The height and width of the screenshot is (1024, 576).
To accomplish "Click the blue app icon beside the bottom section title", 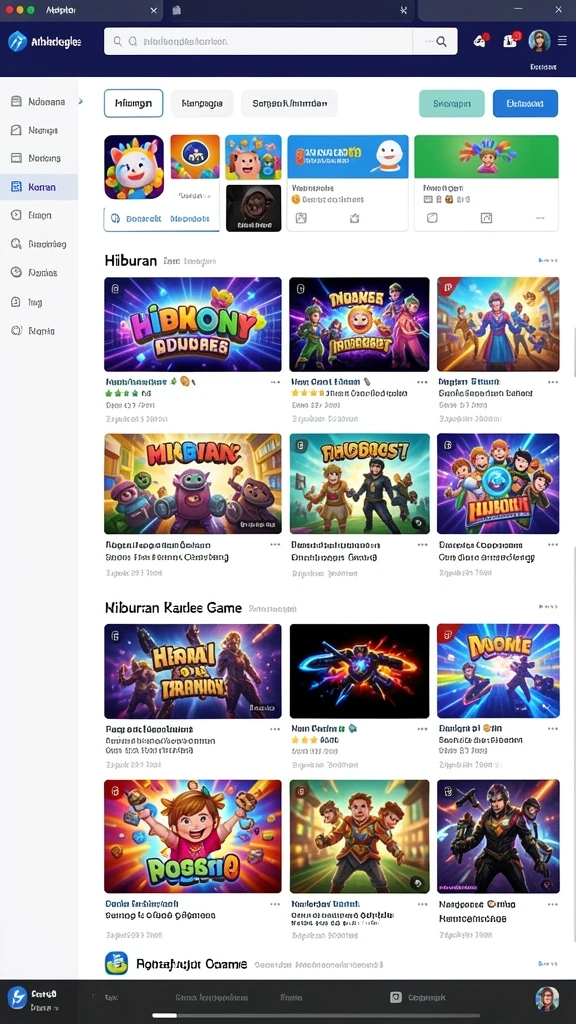I will (116, 963).
